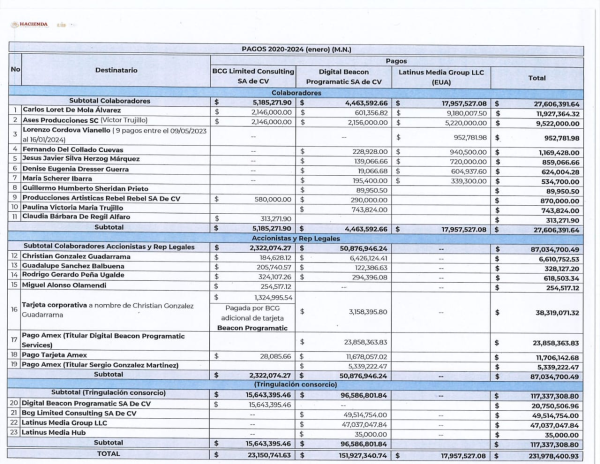Select the Ases Producciones SC name cell

click(116, 120)
